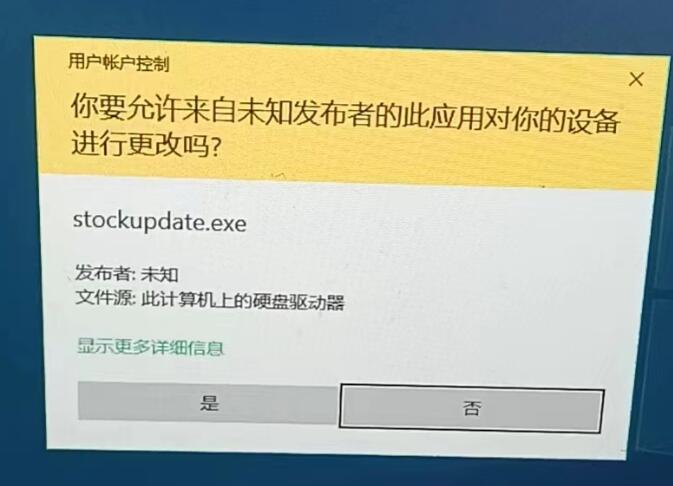Select the stockupdate.exe program name
This screenshot has height=486, width=673.
[x=160, y=222]
